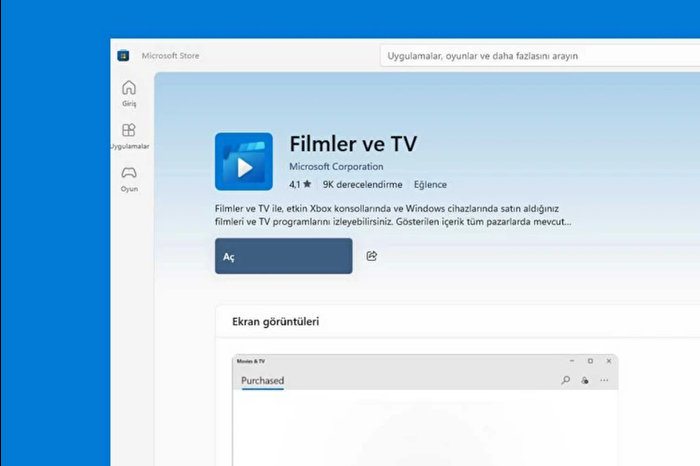Focus the store search field
Image resolution: width=700 pixels, height=466 pixels.
click(540, 56)
